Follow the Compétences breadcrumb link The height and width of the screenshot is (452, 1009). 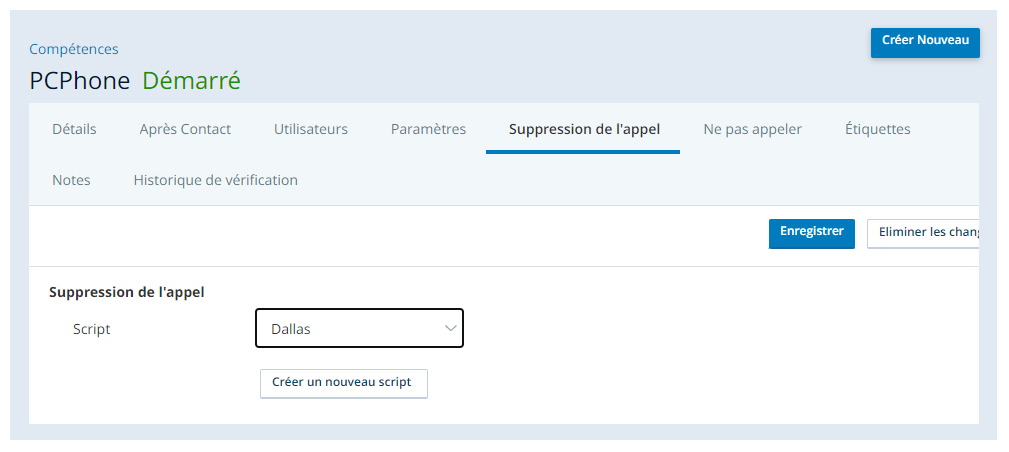74,49
